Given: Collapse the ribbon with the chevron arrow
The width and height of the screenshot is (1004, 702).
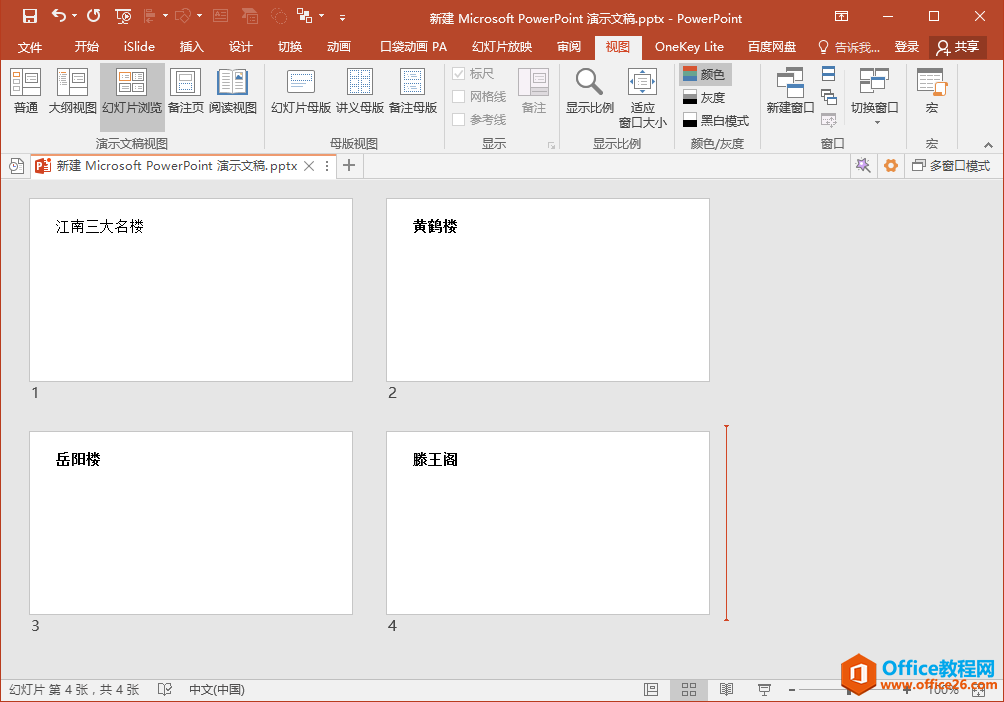Looking at the screenshot, I should tap(988, 145).
